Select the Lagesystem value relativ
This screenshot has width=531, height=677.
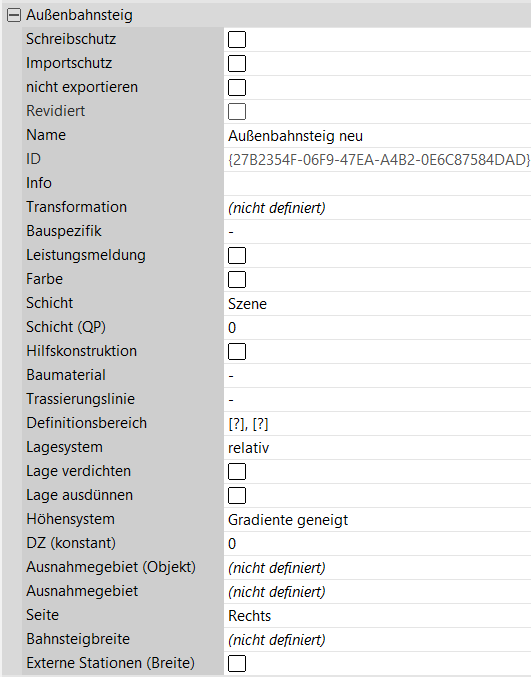click(377, 447)
